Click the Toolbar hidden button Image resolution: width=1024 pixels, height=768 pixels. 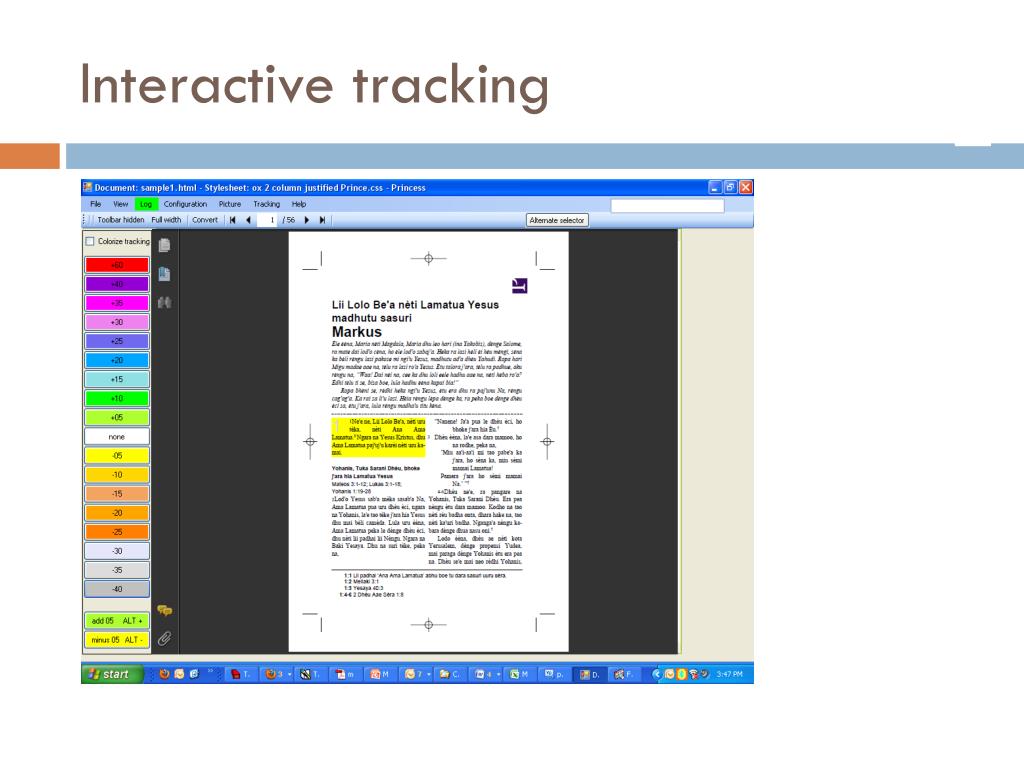[x=121, y=220]
